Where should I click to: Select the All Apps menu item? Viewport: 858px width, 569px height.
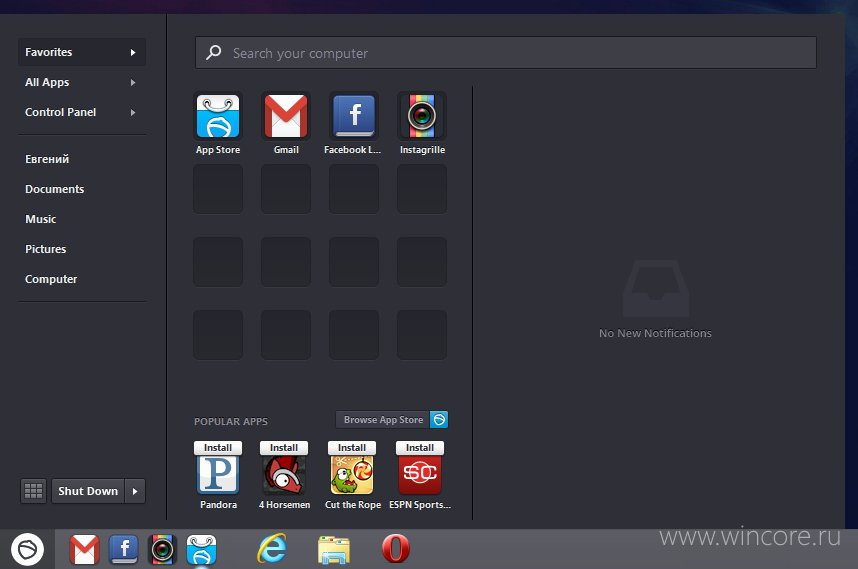[x=82, y=82]
